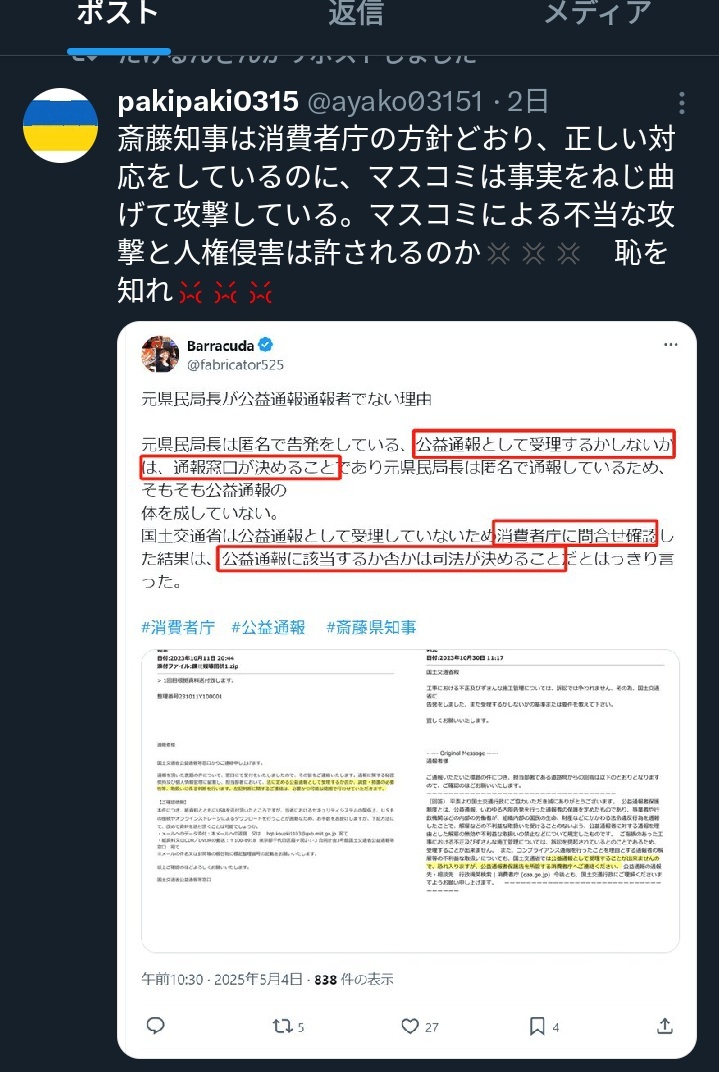Switch to the ポスト tab
Screen dimensions: 719x1072
tap(118, 14)
